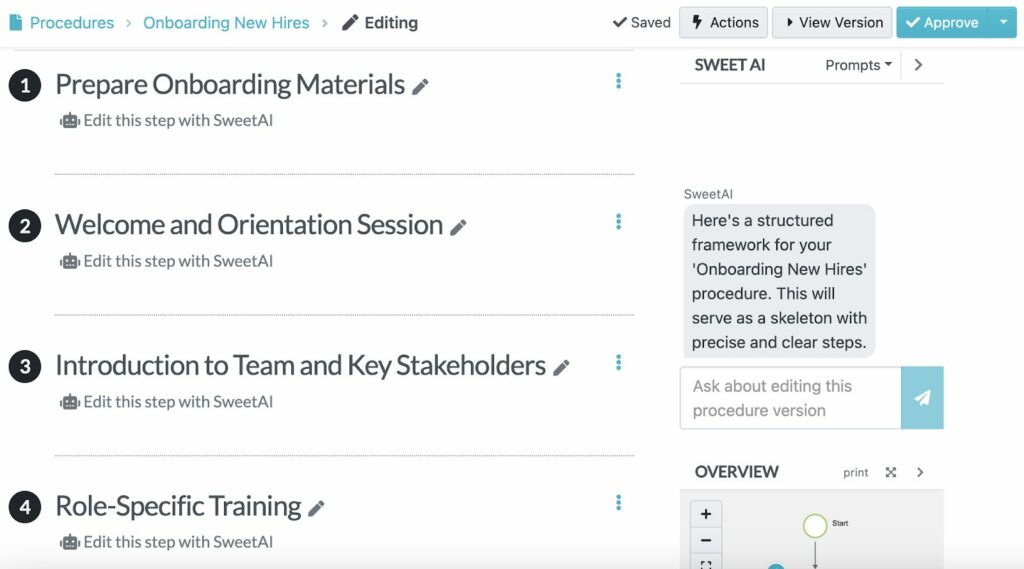Open the Prompts dropdown

(x=858, y=65)
